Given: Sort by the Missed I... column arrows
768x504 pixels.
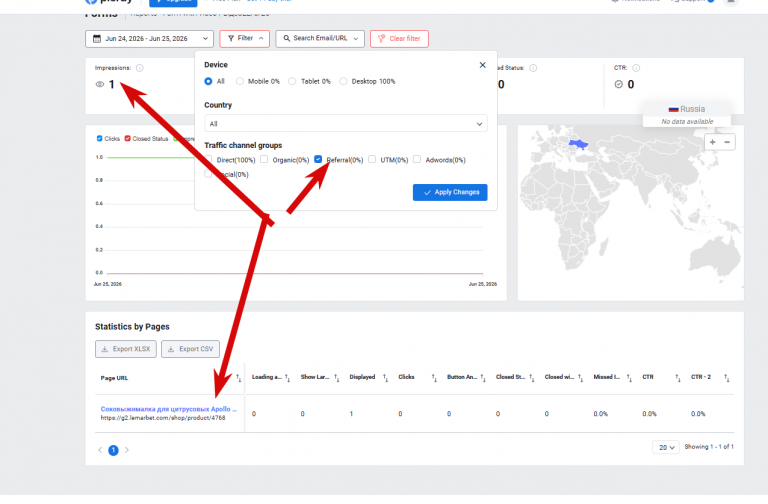Looking at the screenshot, I should point(629,378).
